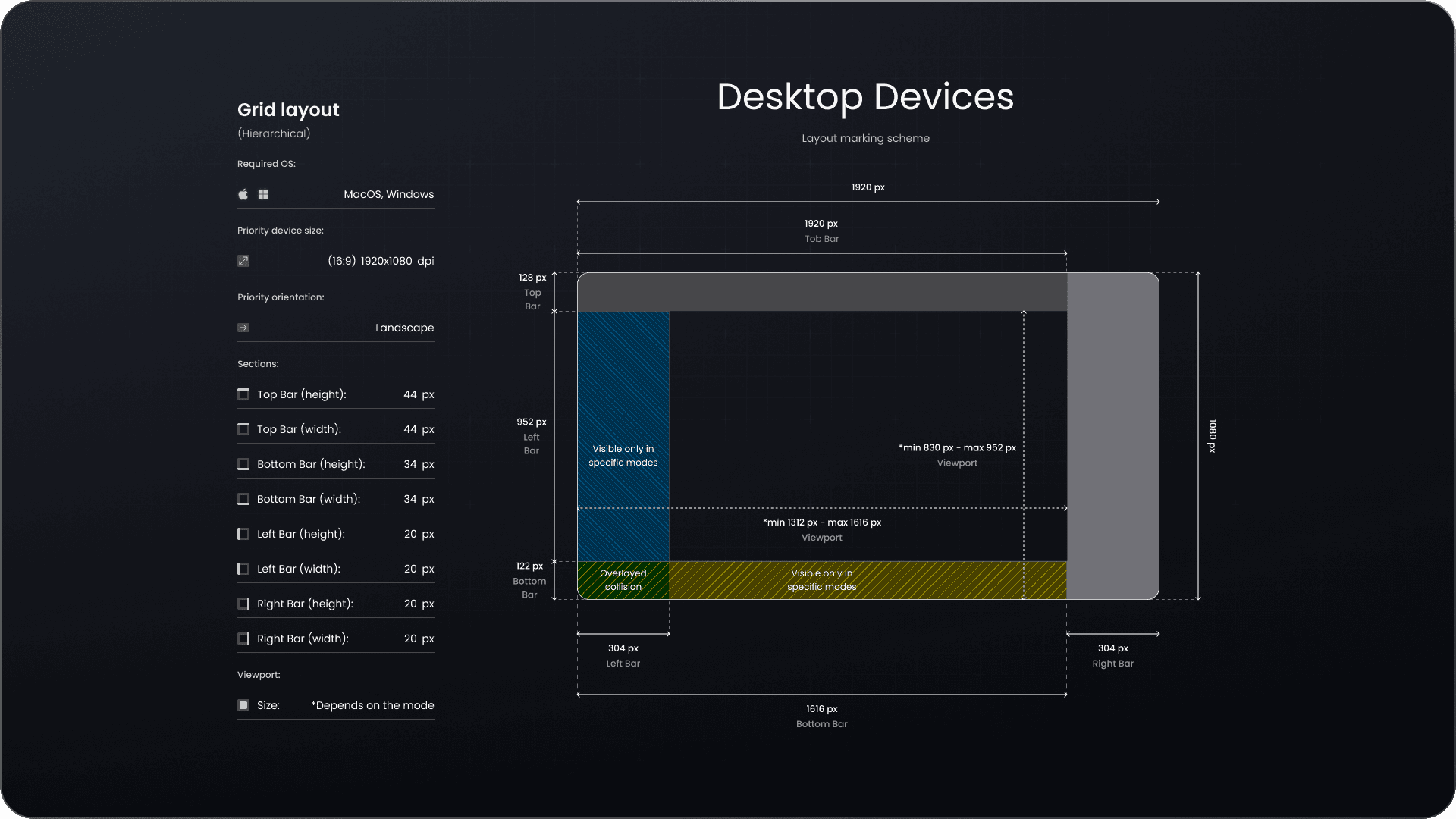This screenshot has width=1456, height=819.
Task: Click the Right Bar (width) icon
Action: 243,639
